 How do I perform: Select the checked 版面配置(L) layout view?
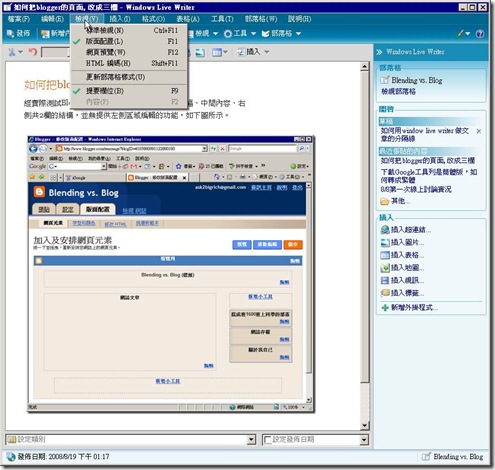click(129, 41)
